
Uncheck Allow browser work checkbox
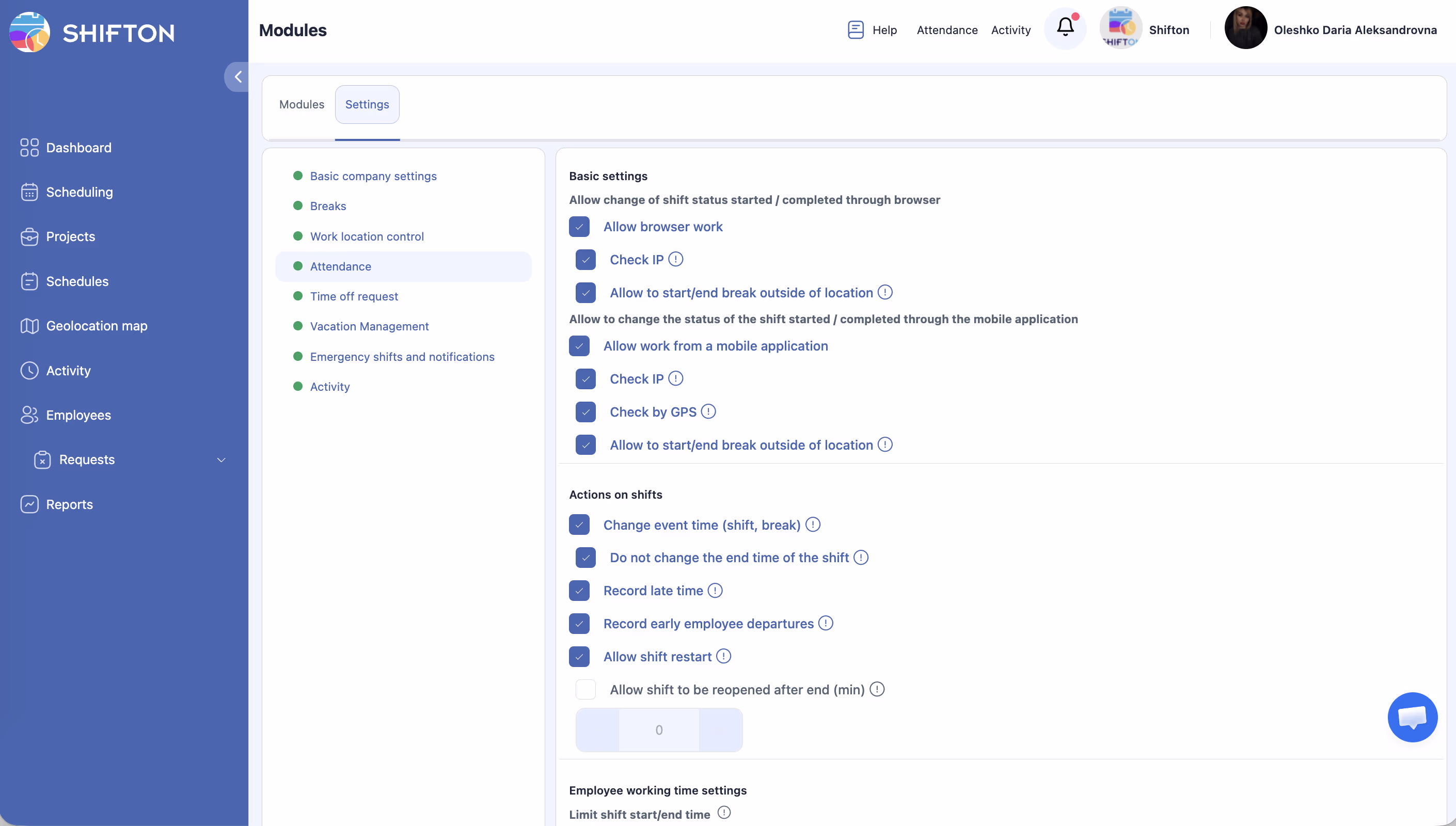[x=579, y=227]
